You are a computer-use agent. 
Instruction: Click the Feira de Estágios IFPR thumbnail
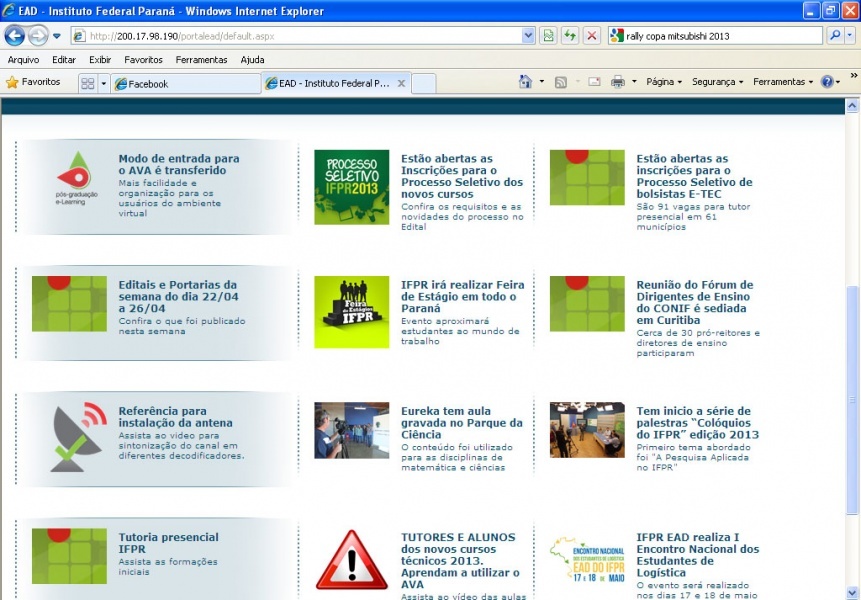click(351, 312)
